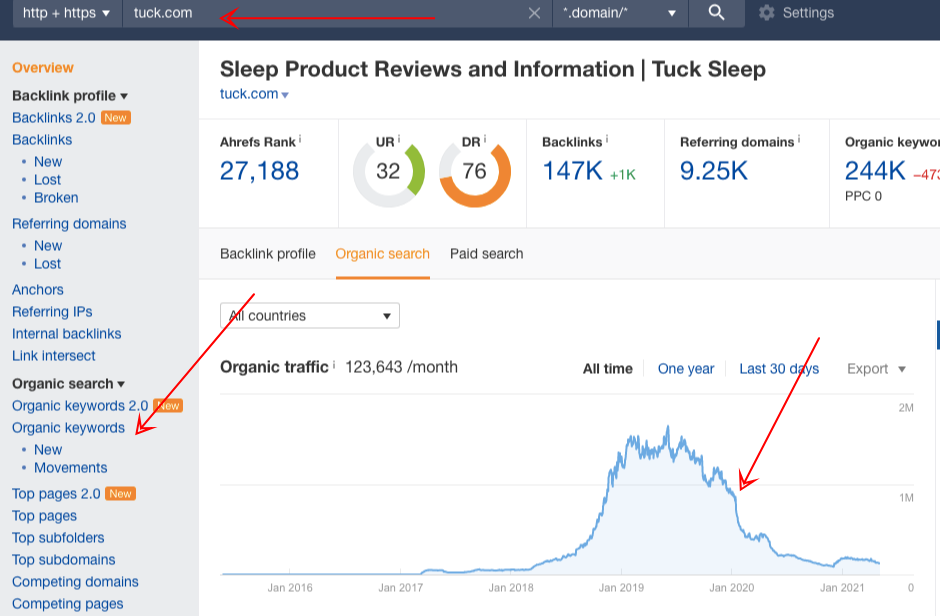Open the Referring domains sidebar link
Image resolution: width=940 pixels, height=616 pixels.
coord(69,224)
